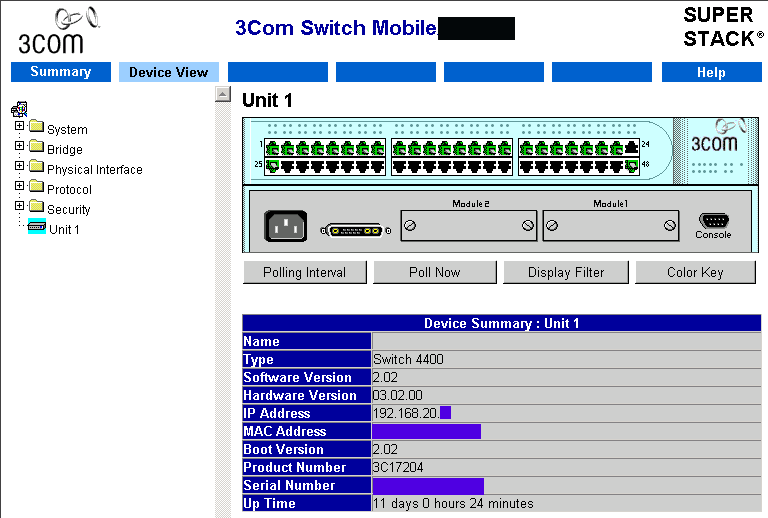The width and height of the screenshot is (768, 518).
Task: Show the Color Key
Action: 696,272
